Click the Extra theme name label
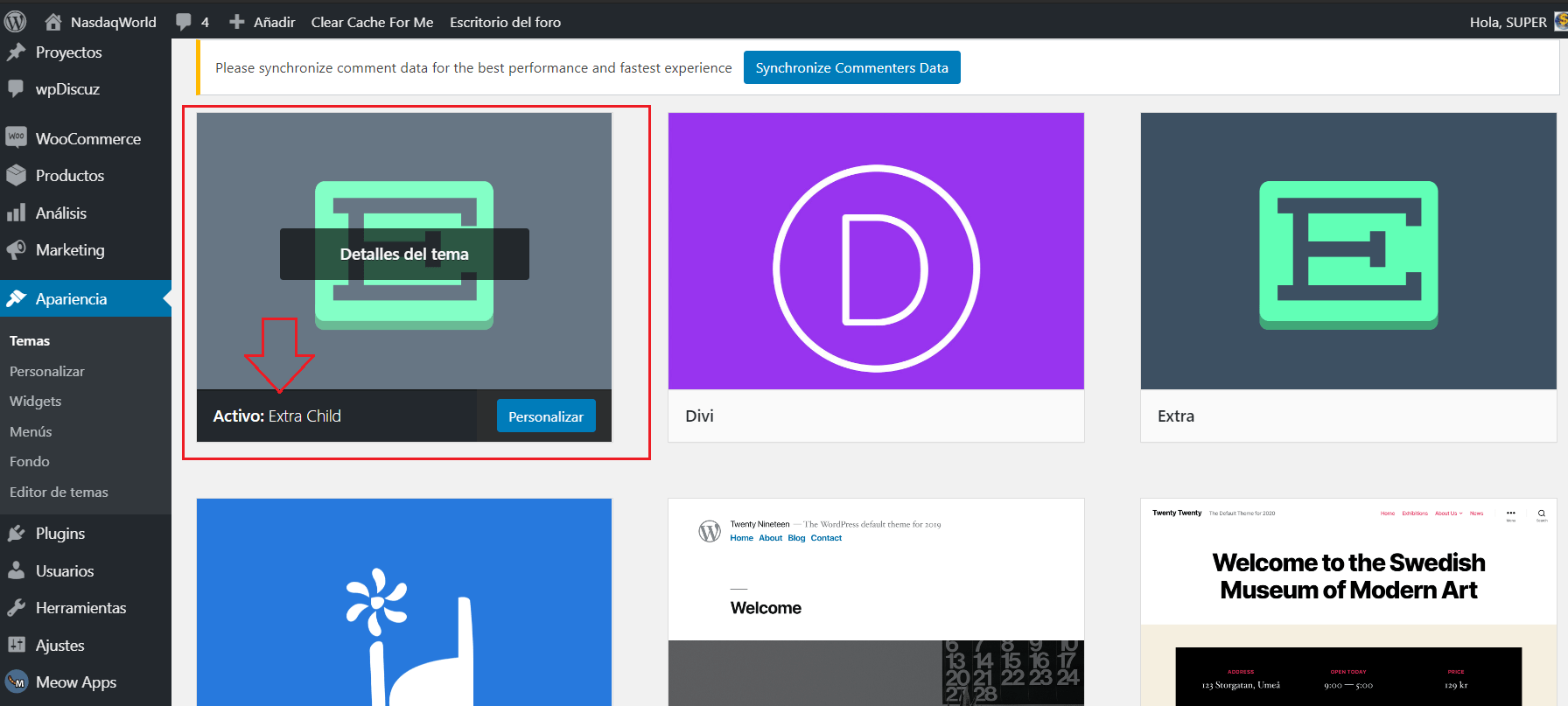Image resolution: width=1568 pixels, height=706 pixels. point(1176,416)
